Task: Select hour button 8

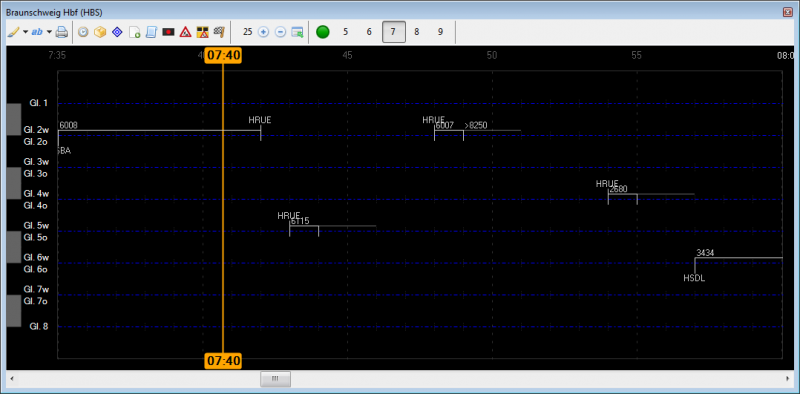Action: click(416, 32)
